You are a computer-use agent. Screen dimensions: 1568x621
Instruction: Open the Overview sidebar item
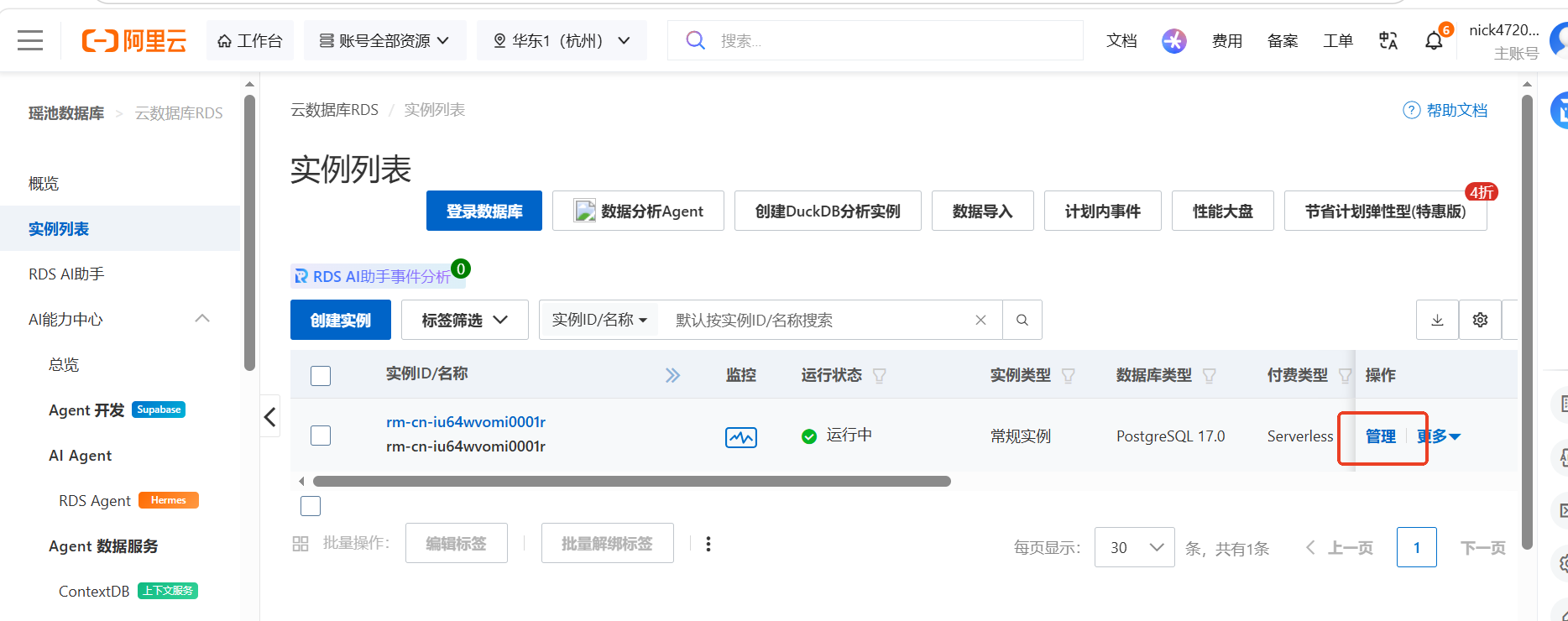coord(44,184)
